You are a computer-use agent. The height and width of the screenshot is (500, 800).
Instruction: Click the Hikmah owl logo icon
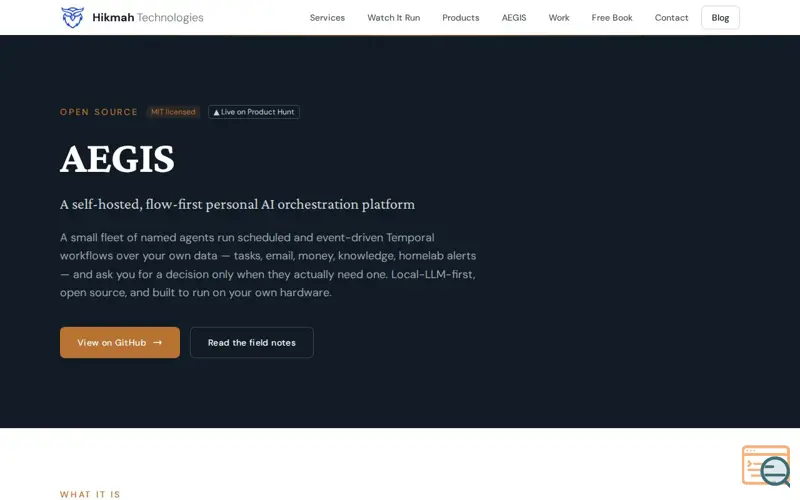pos(72,17)
